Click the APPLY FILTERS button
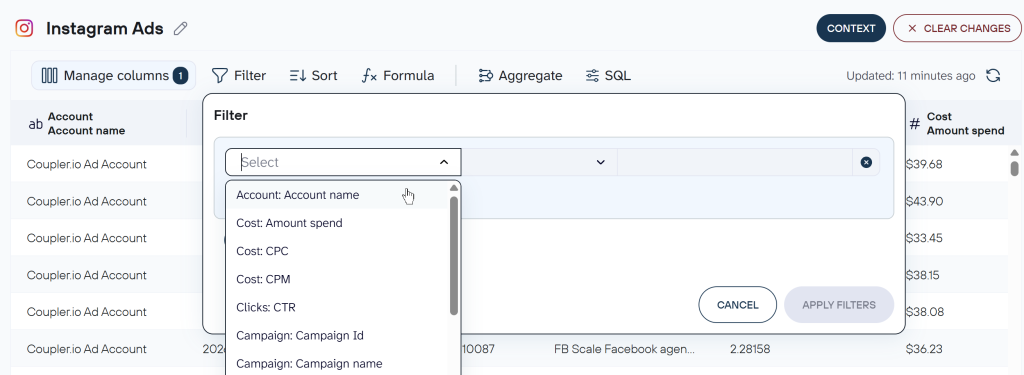The width and height of the screenshot is (1024, 375). 839,304
